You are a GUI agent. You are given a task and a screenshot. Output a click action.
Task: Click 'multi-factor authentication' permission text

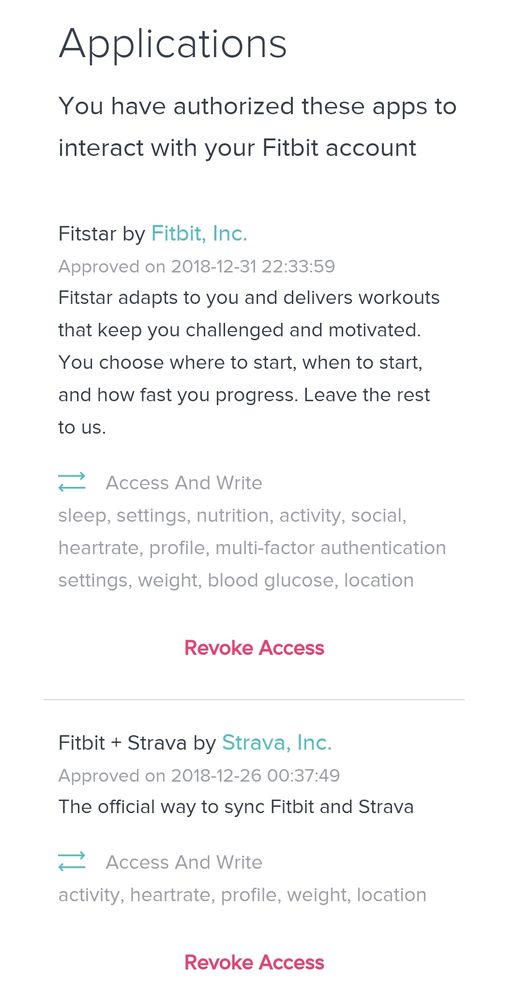click(x=330, y=547)
